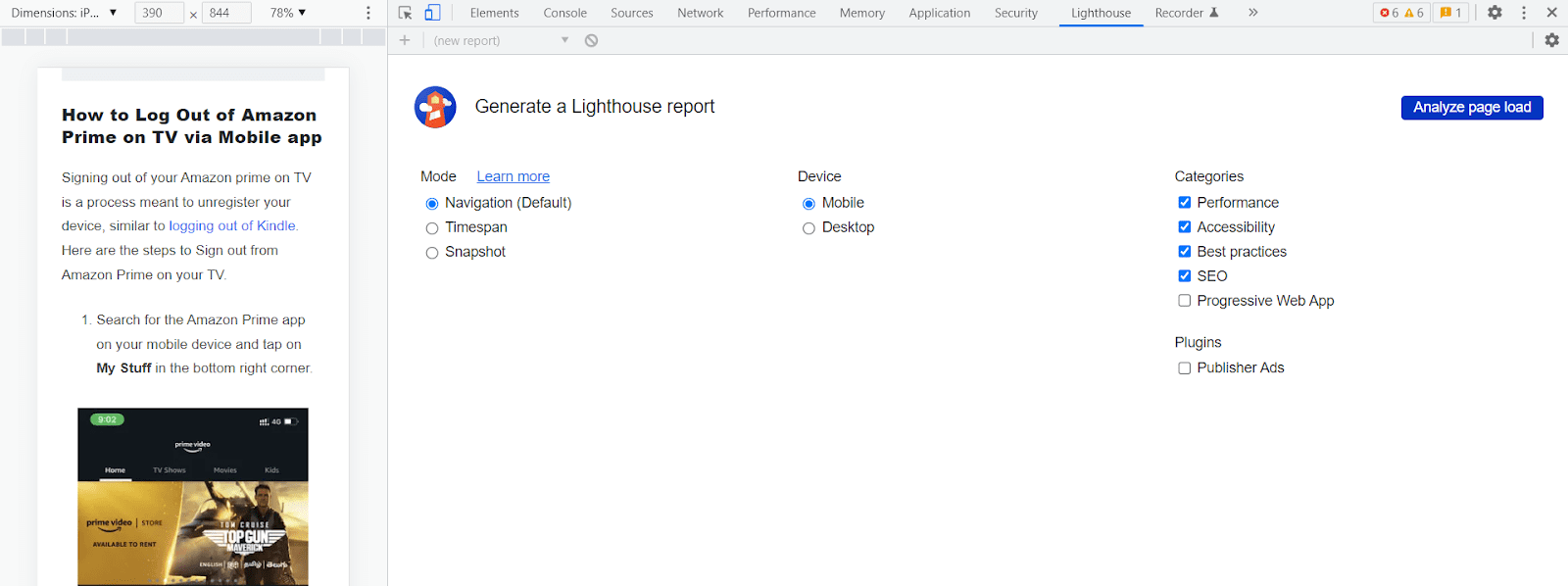Open the (new report) selector dropdown

click(x=501, y=40)
